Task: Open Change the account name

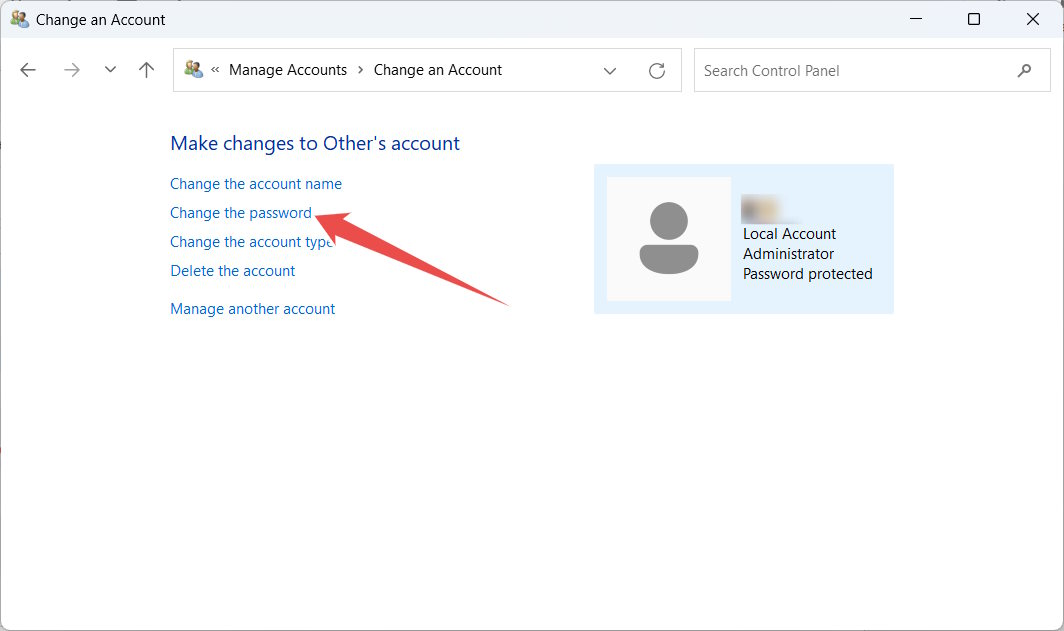Action: 255,183
